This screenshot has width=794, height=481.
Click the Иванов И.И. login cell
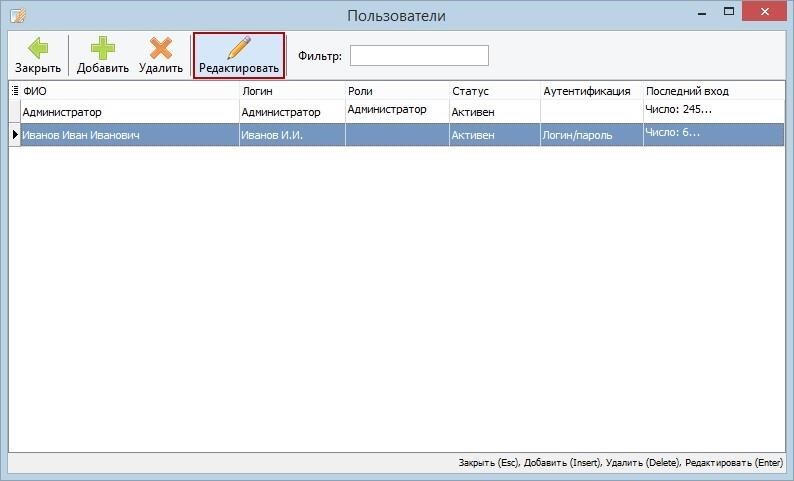tap(292, 135)
